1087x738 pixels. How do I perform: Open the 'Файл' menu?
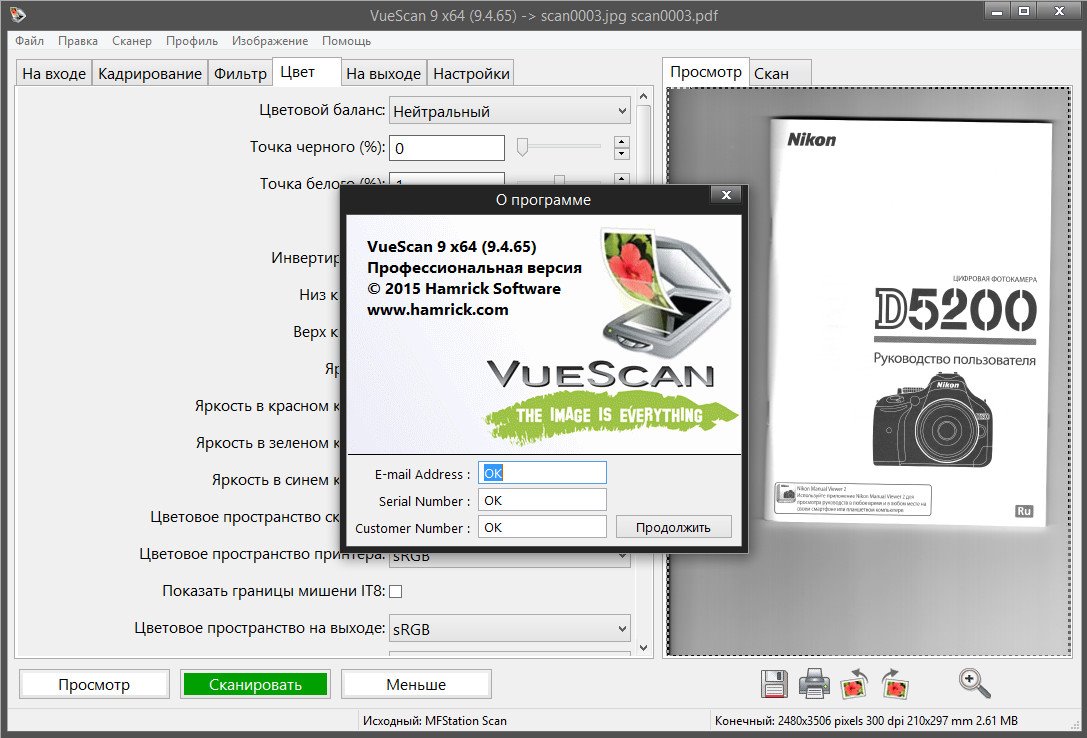29,41
